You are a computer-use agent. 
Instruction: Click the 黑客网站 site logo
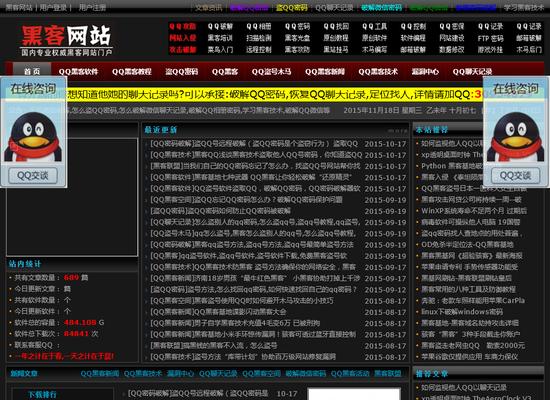pyautogui.click(x=66, y=40)
